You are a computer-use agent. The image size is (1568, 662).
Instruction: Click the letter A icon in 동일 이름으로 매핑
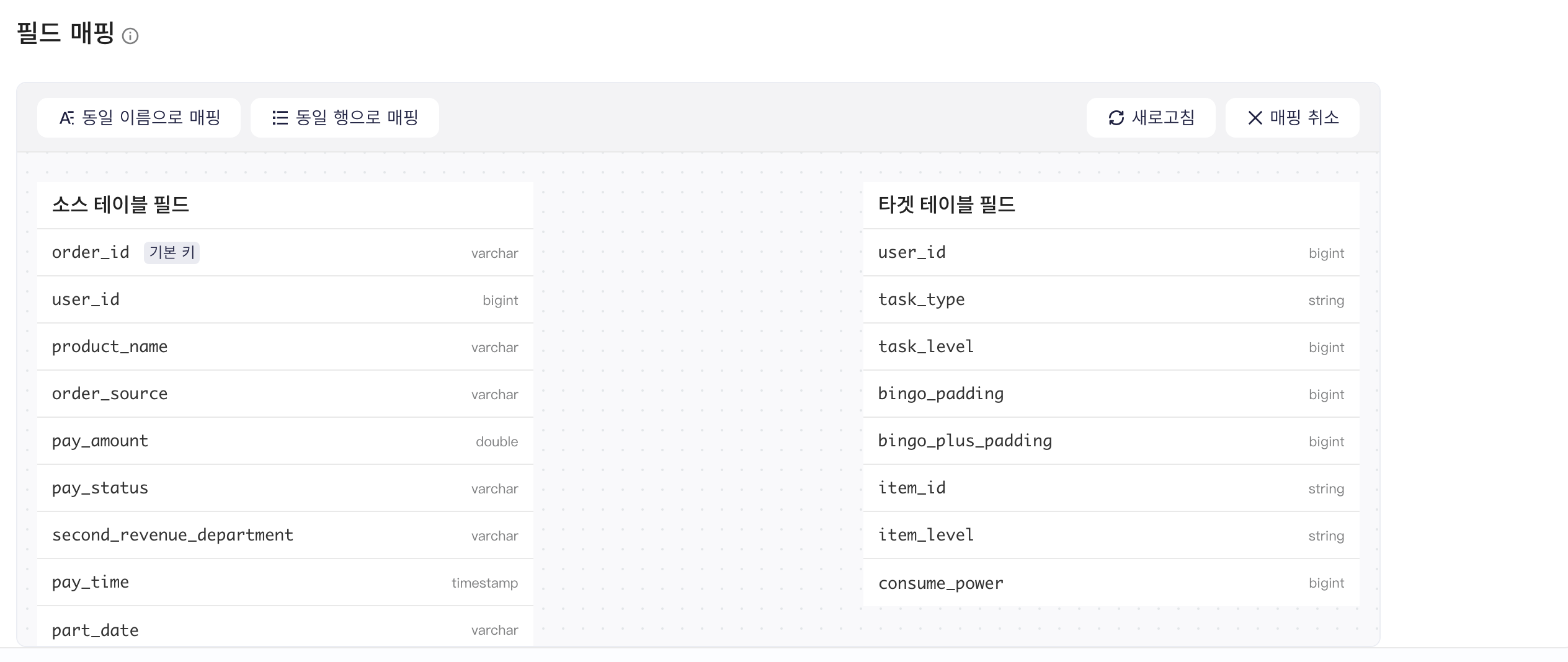tap(66, 118)
